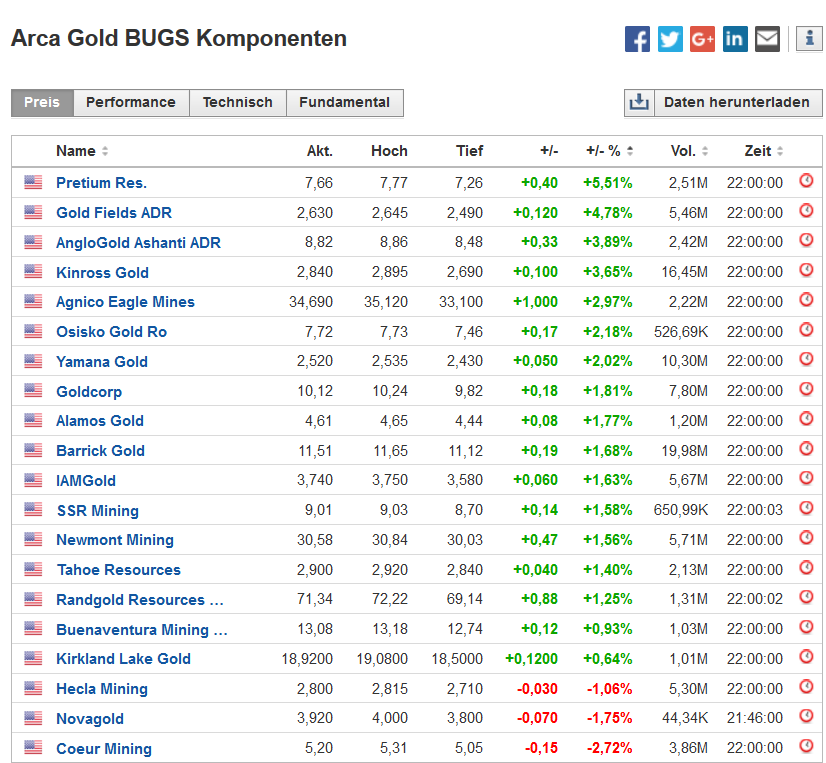Share via Google Plus icon
The width and height of the screenshot is (826, 763).
[x=702, y=39]
